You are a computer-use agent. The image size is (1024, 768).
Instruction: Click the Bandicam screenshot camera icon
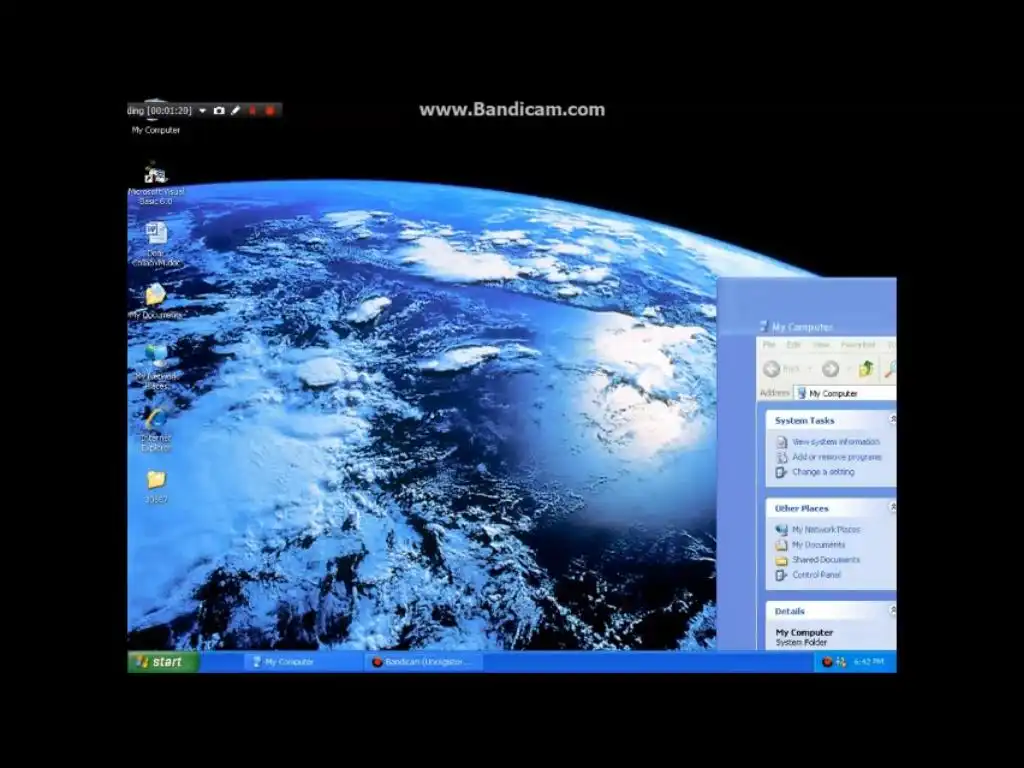tap(219, 110)
